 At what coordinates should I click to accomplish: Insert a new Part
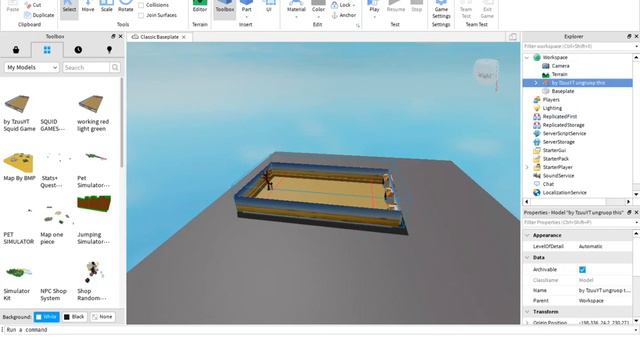coord(247,9)
